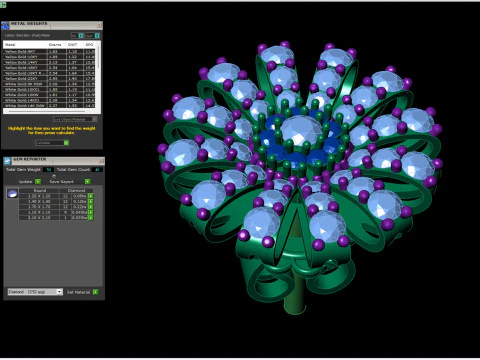This screenshot has width=480, height=360.
Task: Click the green Save Report button icon
Action: pyautogui.click(x=87, y=182)
